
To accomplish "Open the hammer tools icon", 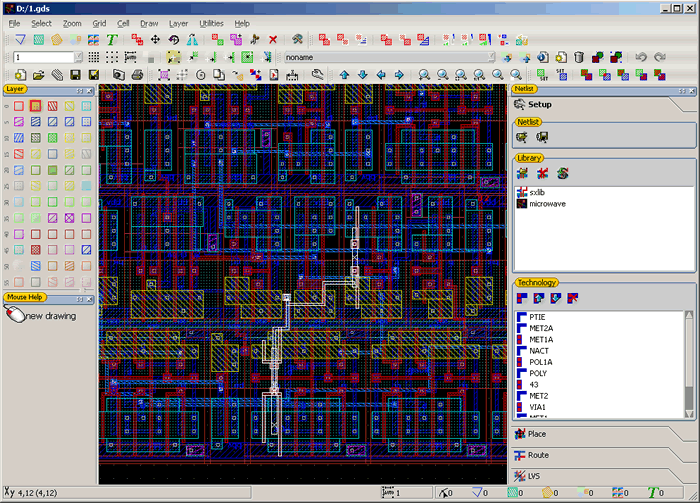I will [x=297, y=40].
